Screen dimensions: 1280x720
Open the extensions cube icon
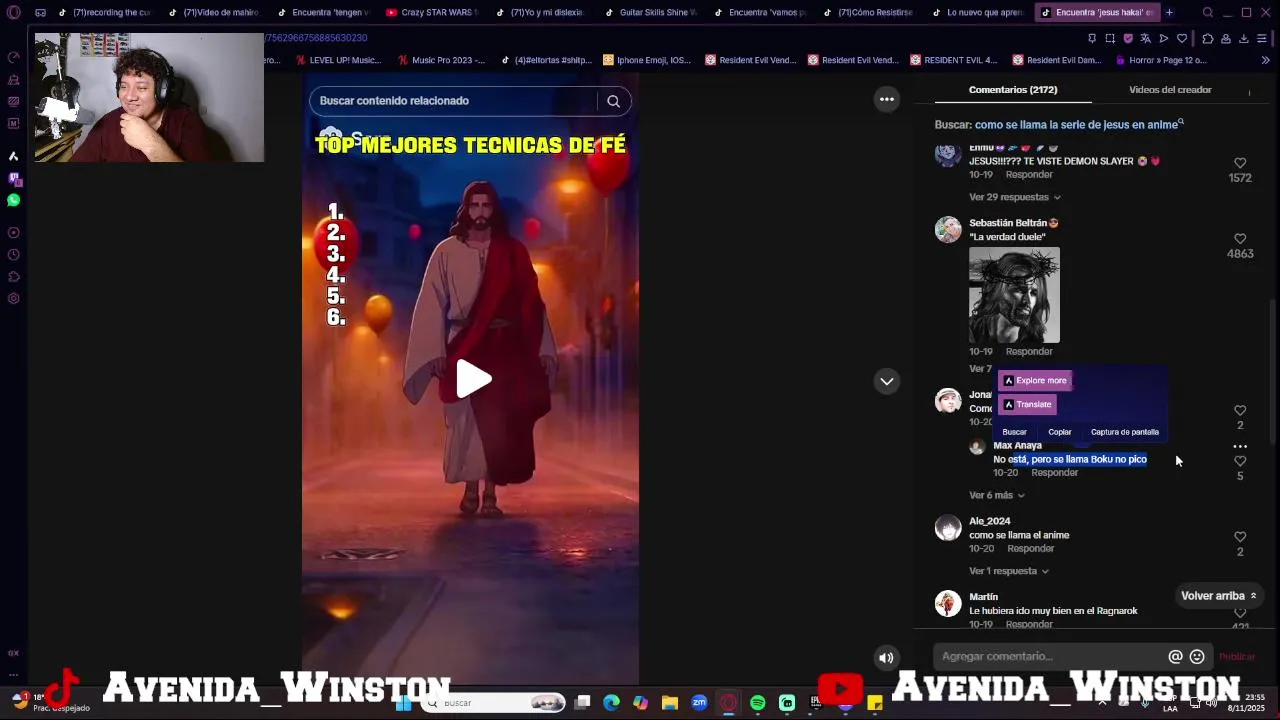click(1208, 38)
